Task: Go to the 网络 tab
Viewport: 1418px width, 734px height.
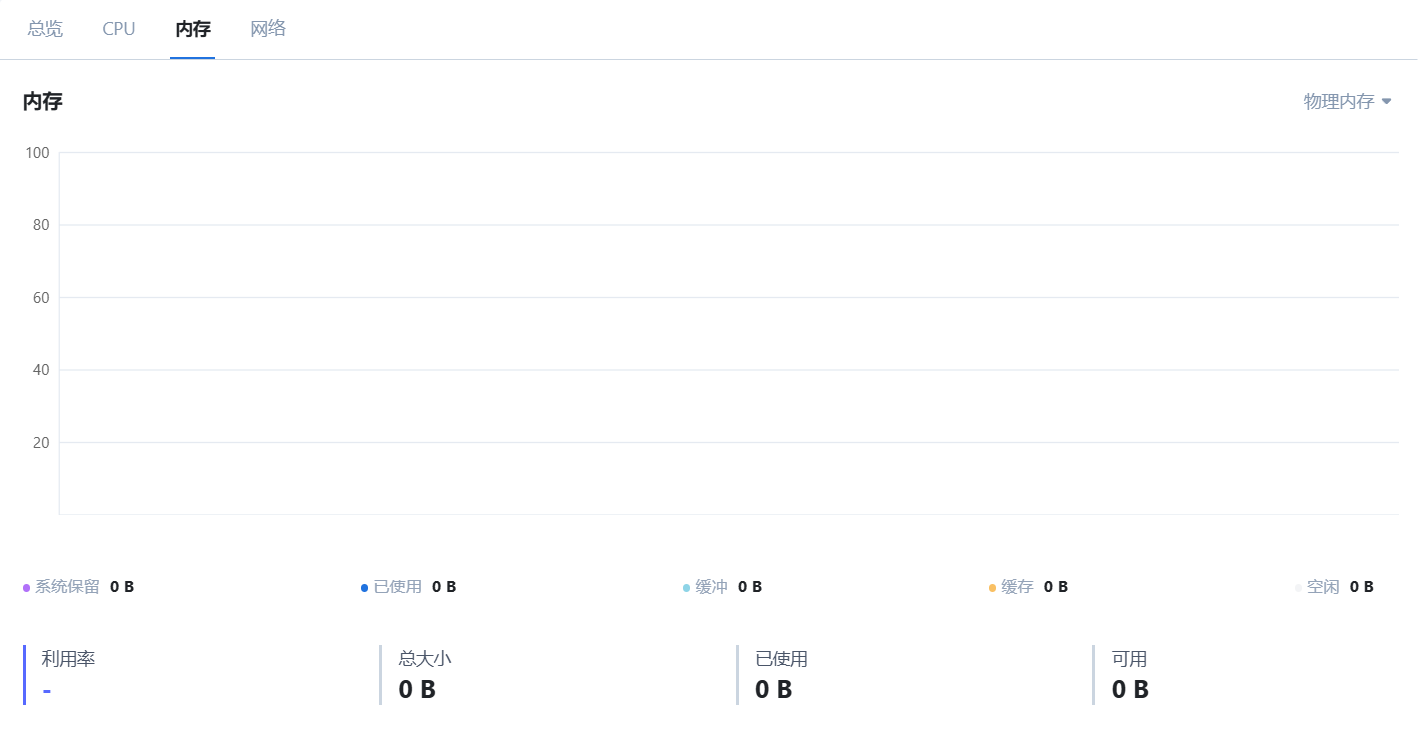Action: [268, 29]
